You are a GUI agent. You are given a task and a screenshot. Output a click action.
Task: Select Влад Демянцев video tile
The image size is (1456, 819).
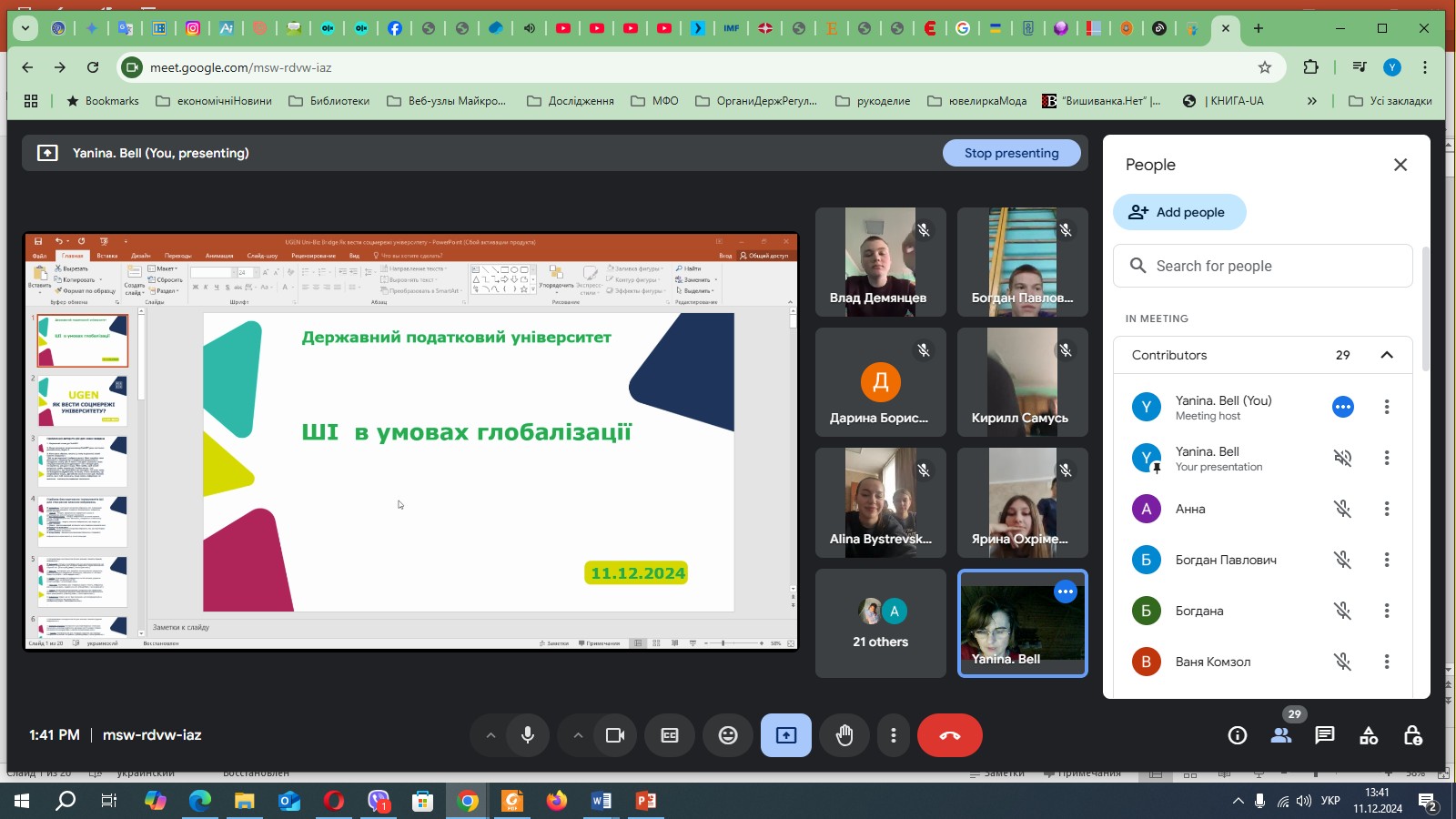tap(881, 262)
